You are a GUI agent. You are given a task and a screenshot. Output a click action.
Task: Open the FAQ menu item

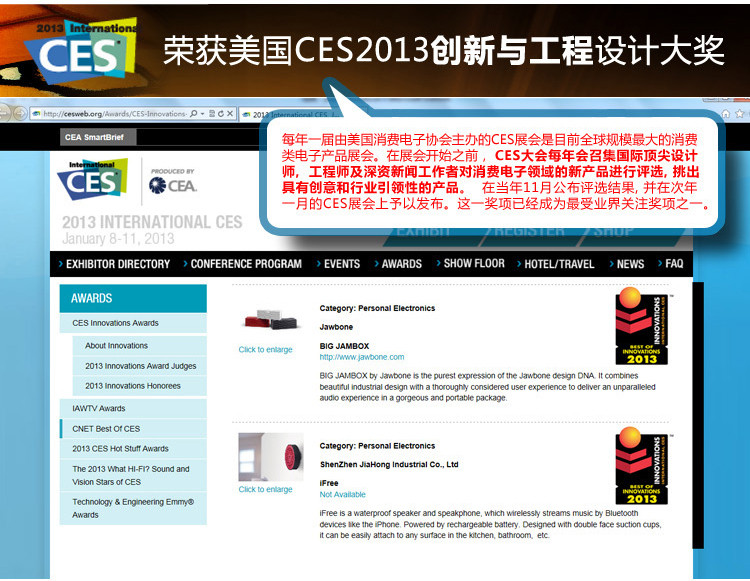coord(671,263)
